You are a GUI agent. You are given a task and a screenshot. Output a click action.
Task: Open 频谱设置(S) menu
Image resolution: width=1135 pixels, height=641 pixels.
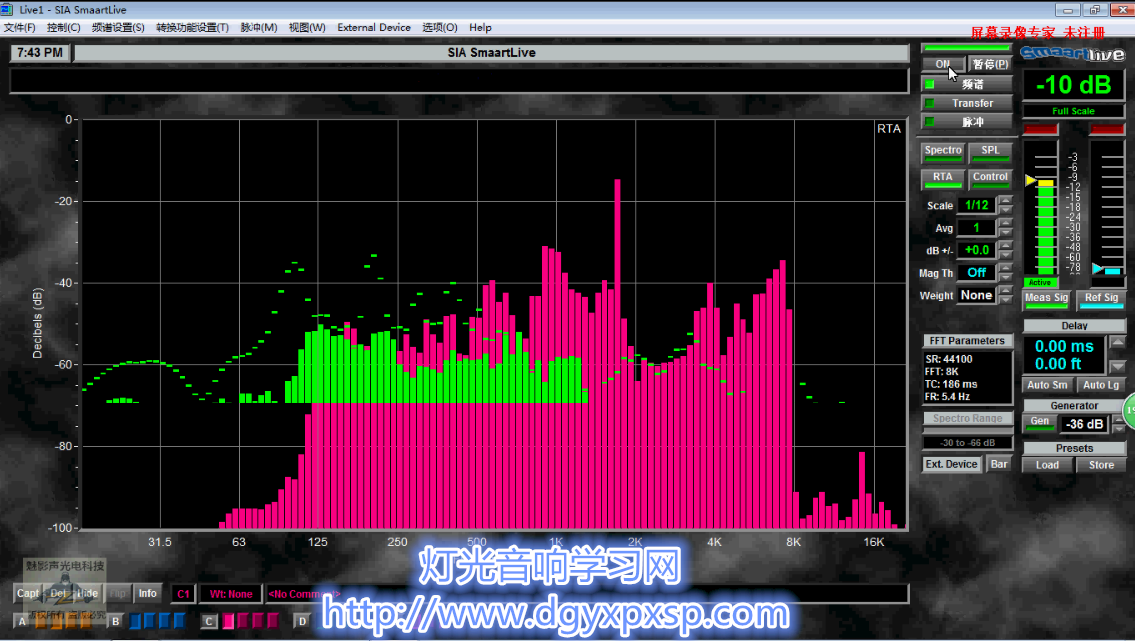tap(118, 27)
